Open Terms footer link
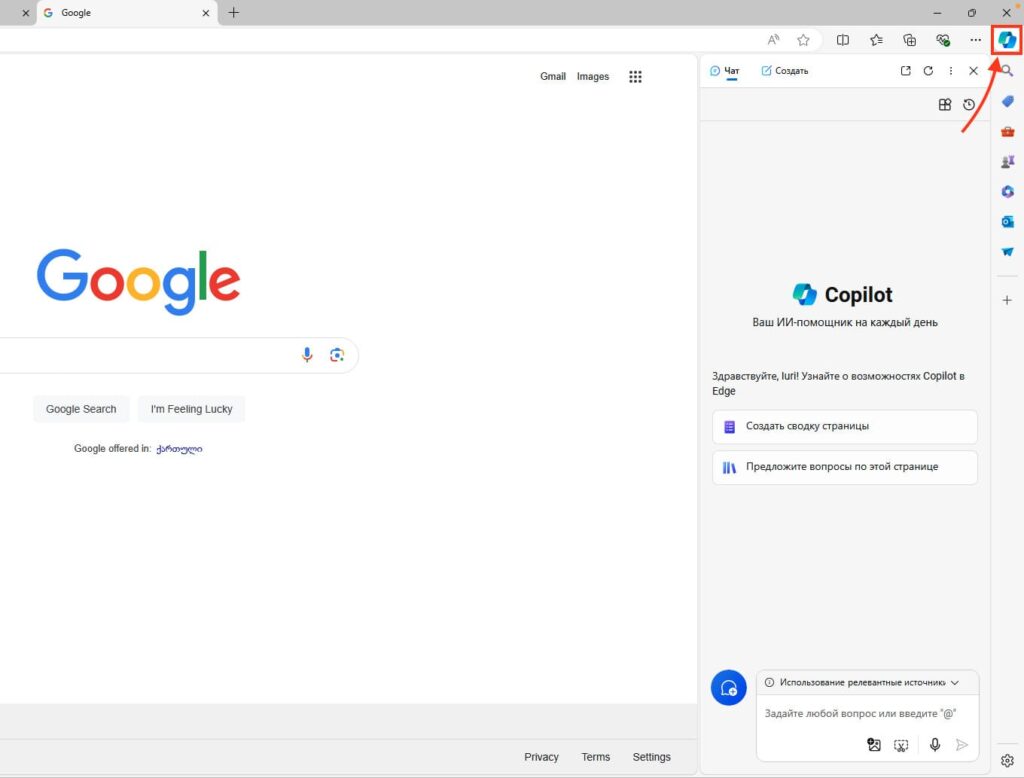Viewport: 1024px width, 778px height. (x=596, y=757)
